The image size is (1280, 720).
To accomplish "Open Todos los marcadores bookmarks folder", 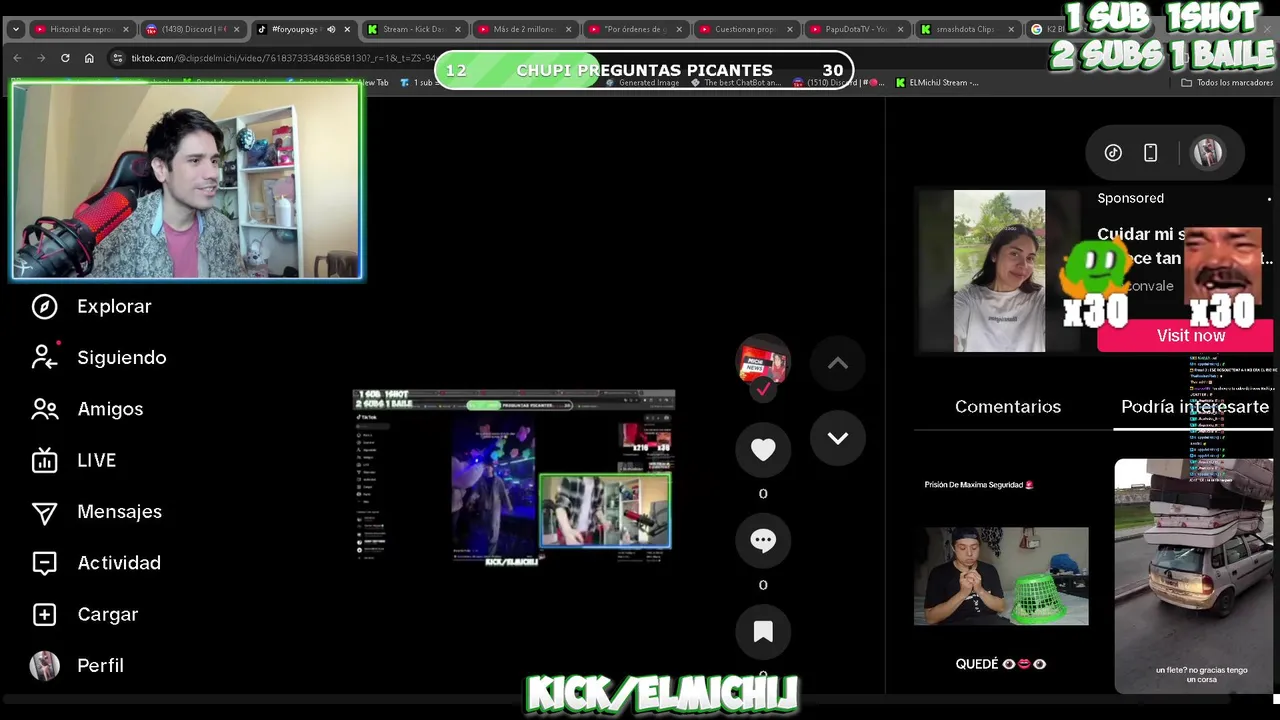I will [1227, 83].
